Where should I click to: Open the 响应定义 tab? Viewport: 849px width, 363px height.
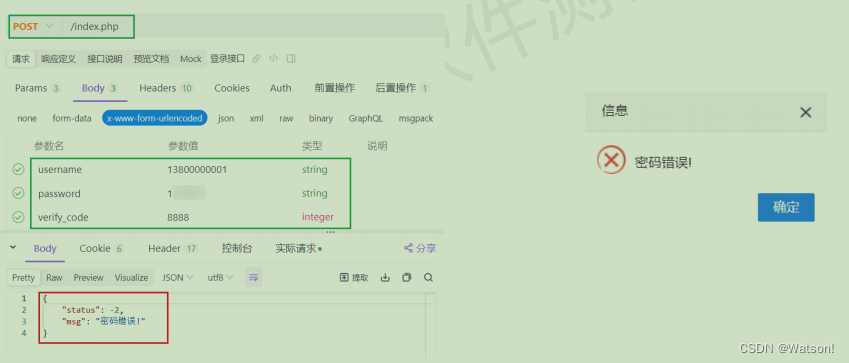58,59
